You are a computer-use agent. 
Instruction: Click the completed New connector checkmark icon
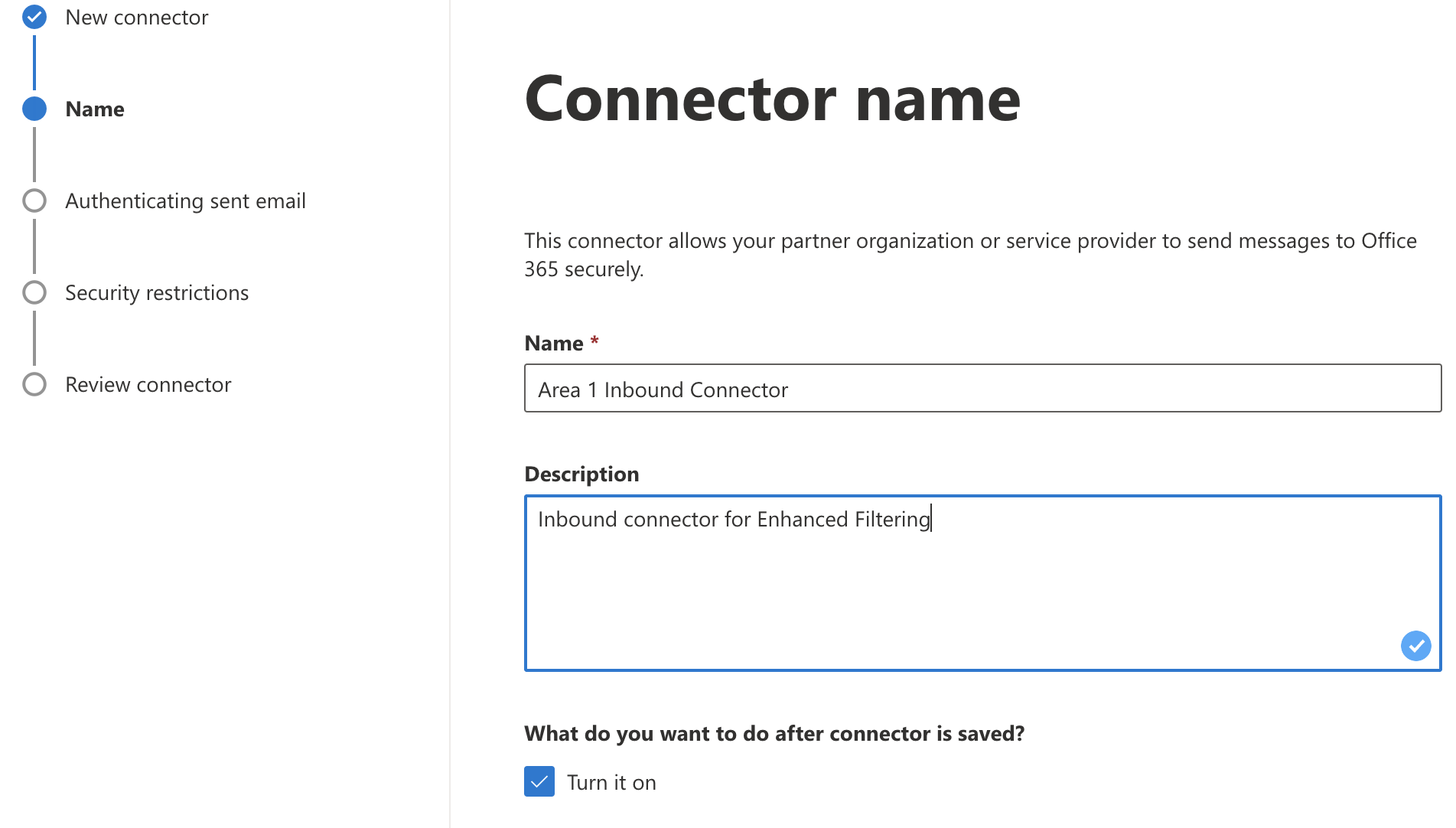pos(34,17)
